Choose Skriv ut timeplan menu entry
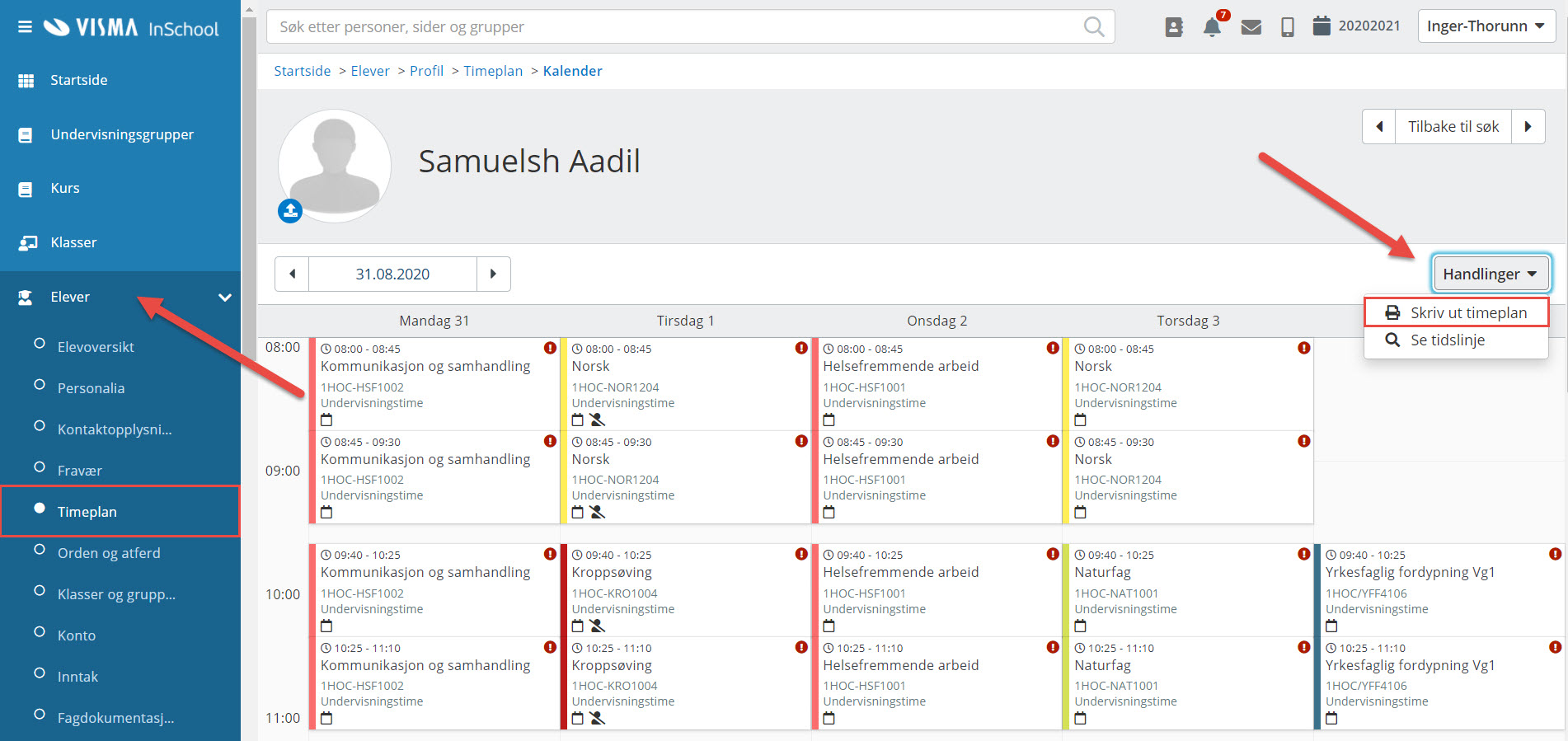Viewport: 1568px width, 741px height. 1457,312
